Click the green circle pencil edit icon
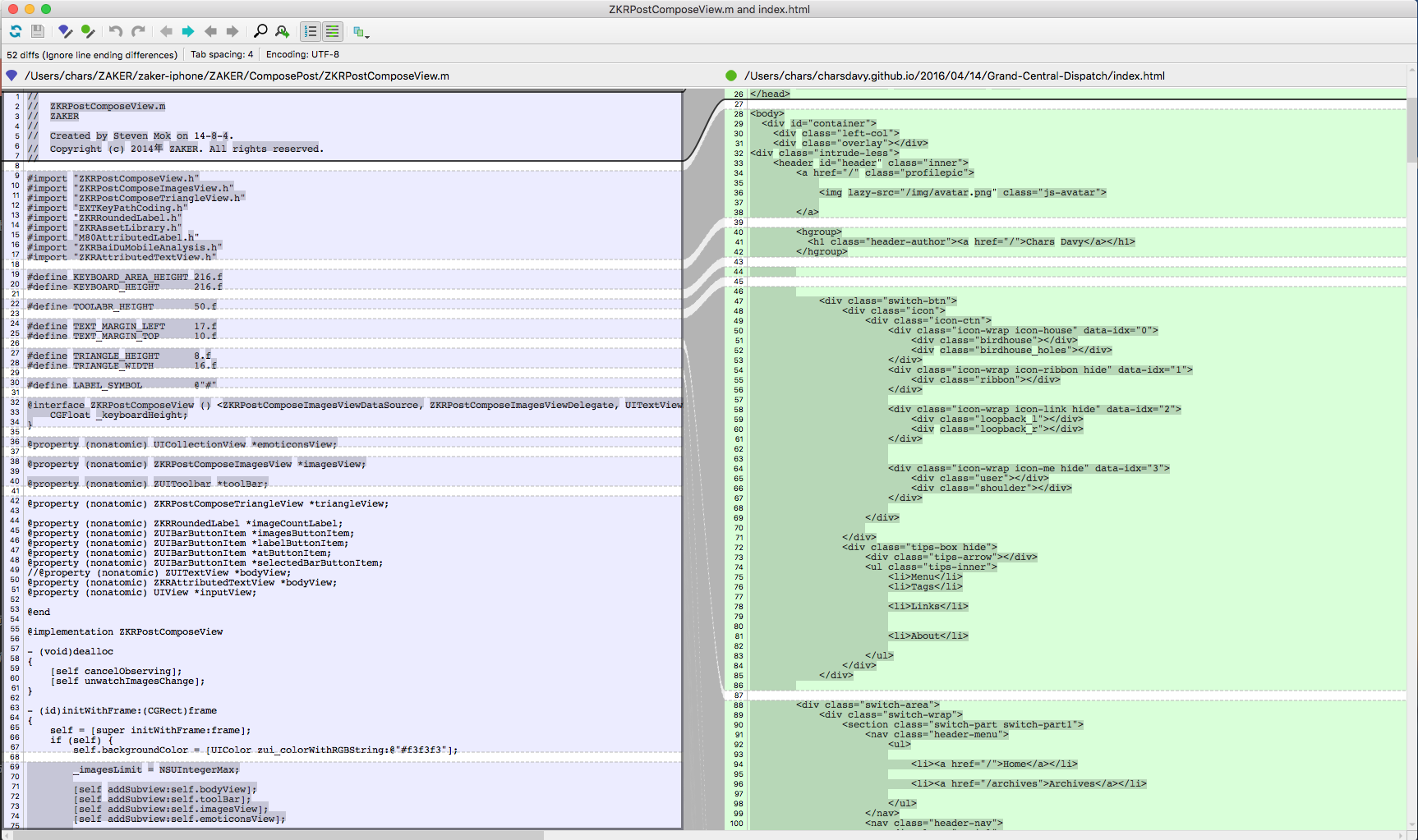This screenshot has height=840, width=1418. tap(88, 31)
